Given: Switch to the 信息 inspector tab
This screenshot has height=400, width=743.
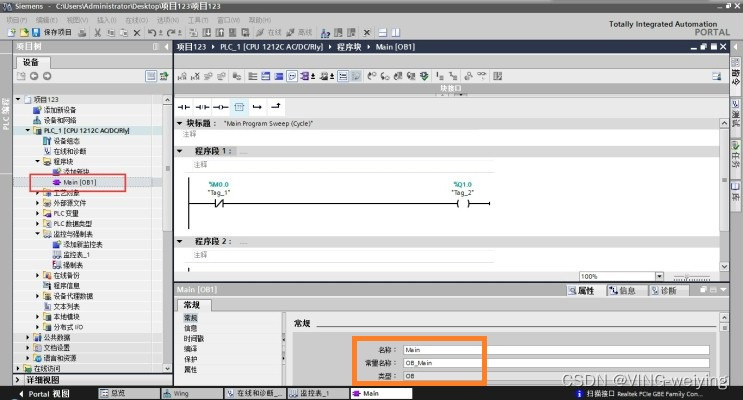Looking at the screenshot, I should tap(622, 291).
